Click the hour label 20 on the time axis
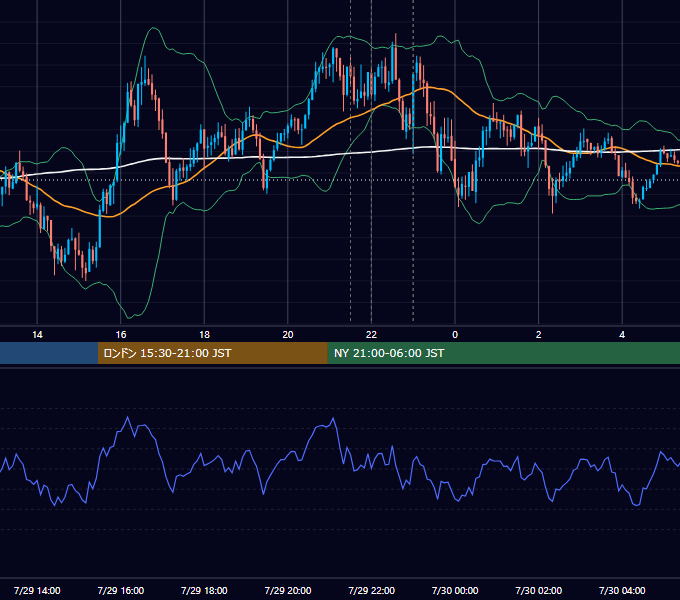The height and width of the screenshot is (600, 680). [x=288, y=335]
